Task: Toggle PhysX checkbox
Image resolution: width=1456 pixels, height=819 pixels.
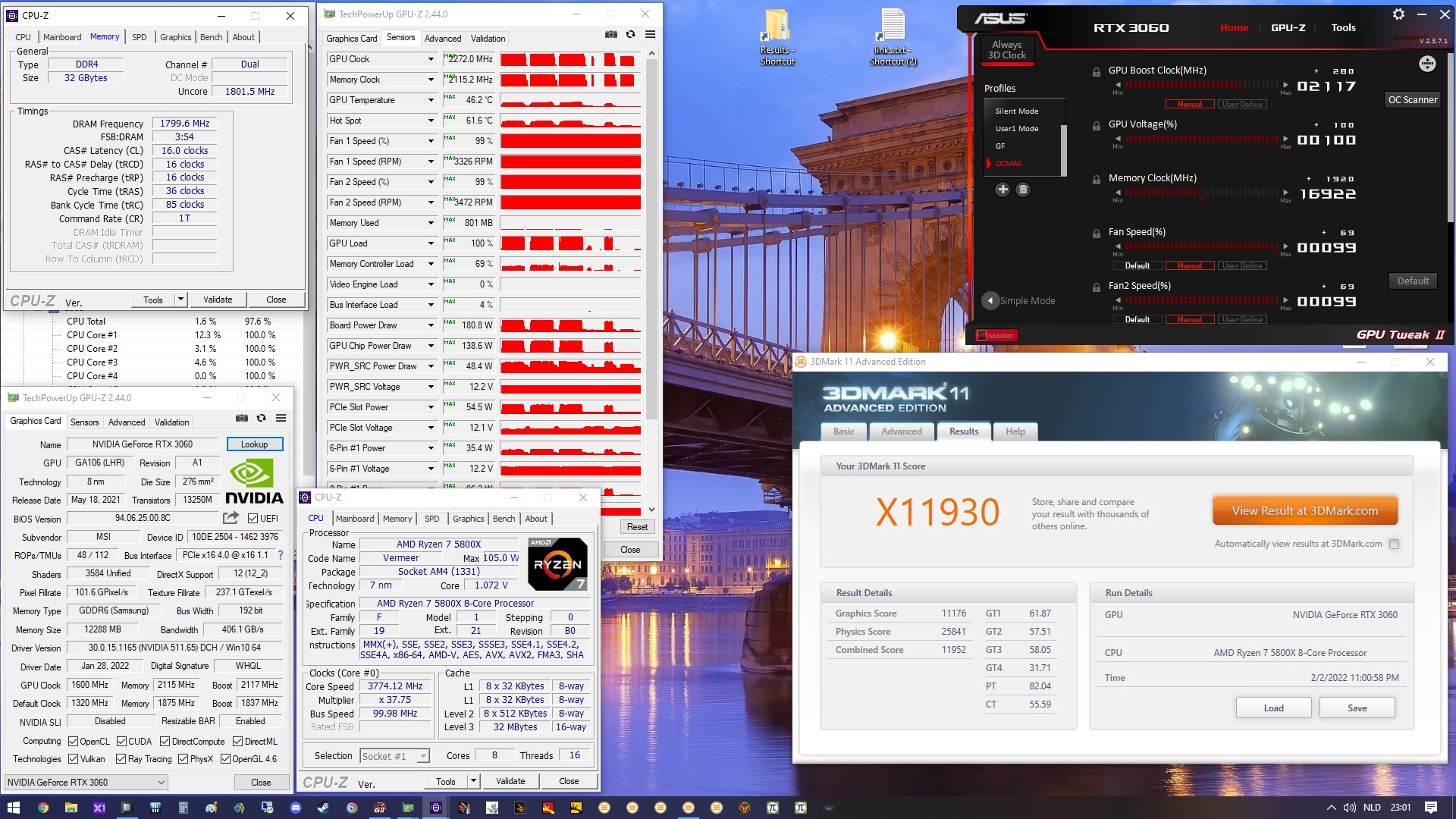Action: (183, 759)
